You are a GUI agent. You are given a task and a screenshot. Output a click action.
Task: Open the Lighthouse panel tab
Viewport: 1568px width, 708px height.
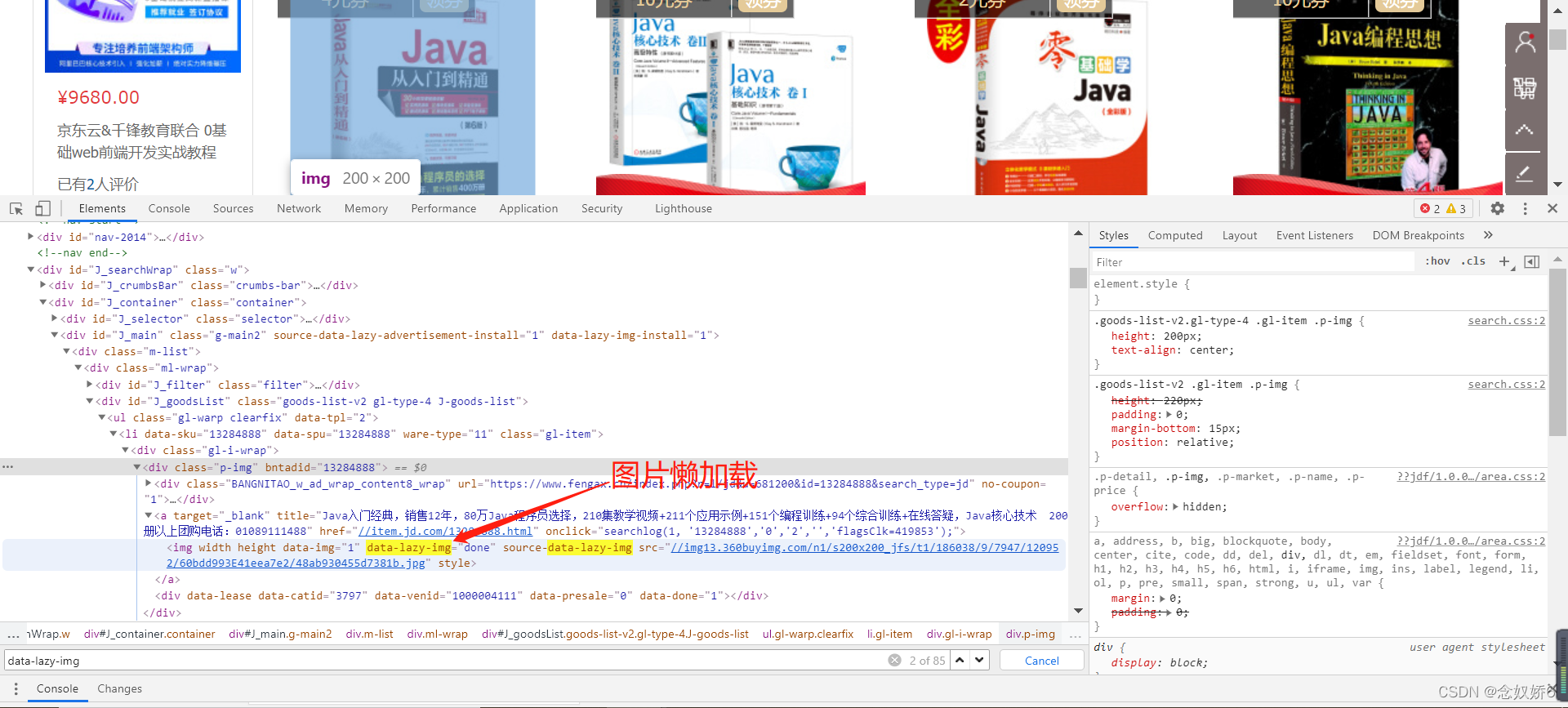[684, 209]
